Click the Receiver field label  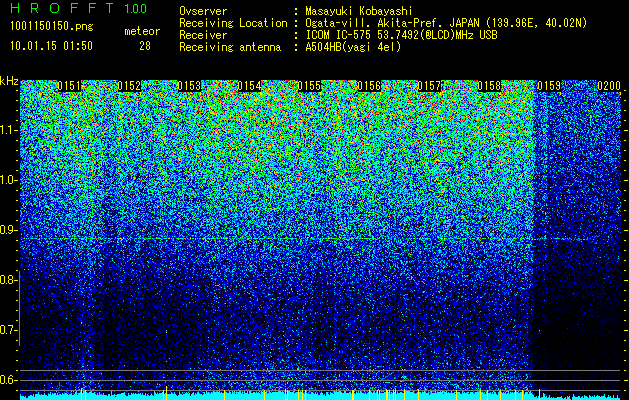pyautogui.click(x=203, y=35)
